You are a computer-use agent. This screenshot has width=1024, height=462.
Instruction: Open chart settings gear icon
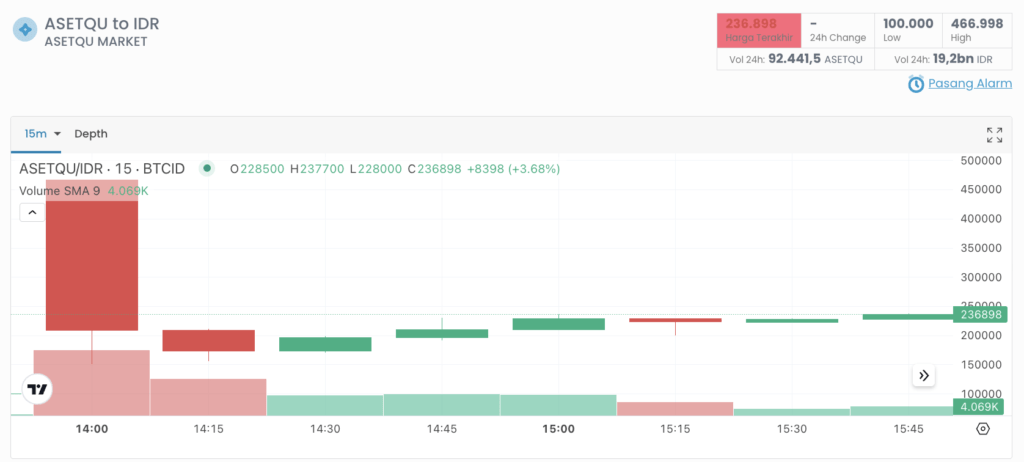(x=982, y=429)
